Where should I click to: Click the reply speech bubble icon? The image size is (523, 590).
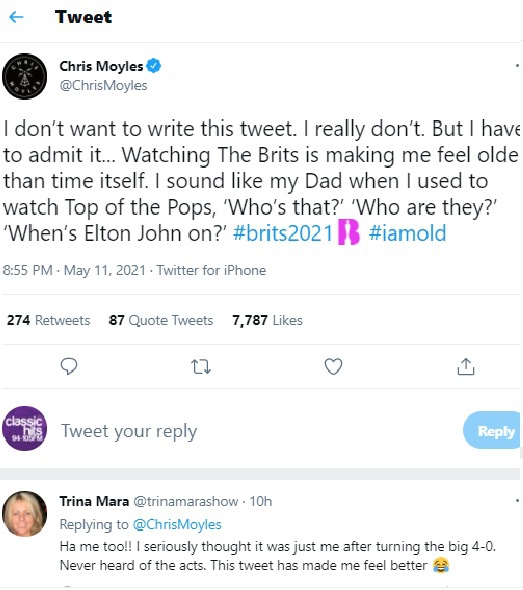[69, 366]
